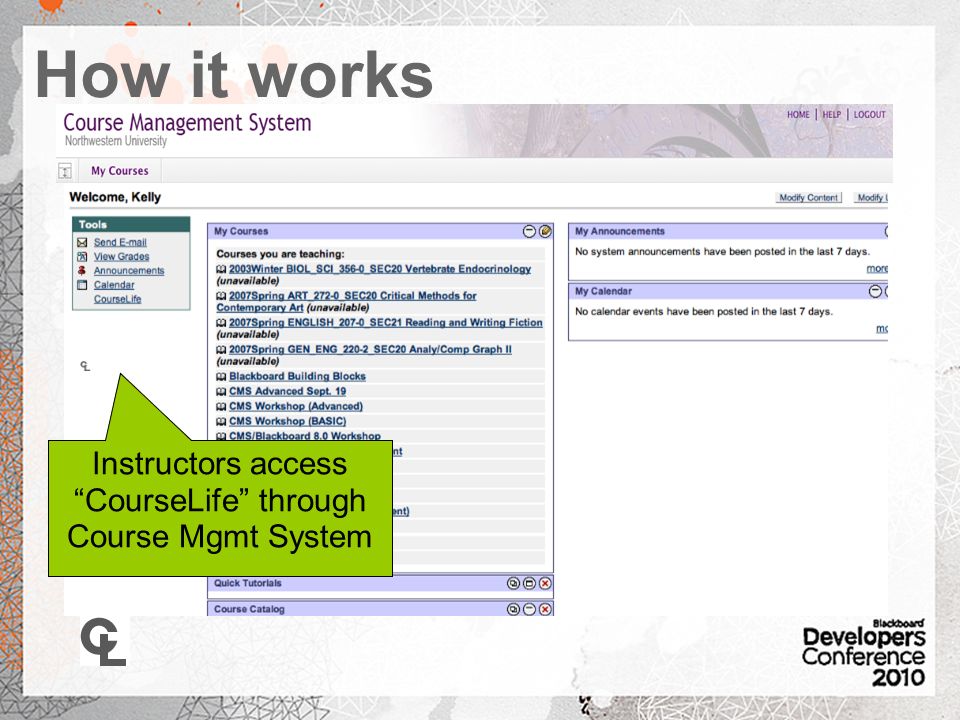Open the Announcements tool link
The height and width of the screenshot is (720, 960).
tap(129, 271)
